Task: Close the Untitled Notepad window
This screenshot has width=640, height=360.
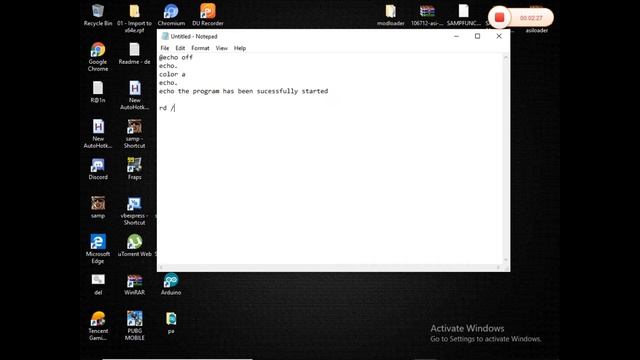Action: coord(499,36)
